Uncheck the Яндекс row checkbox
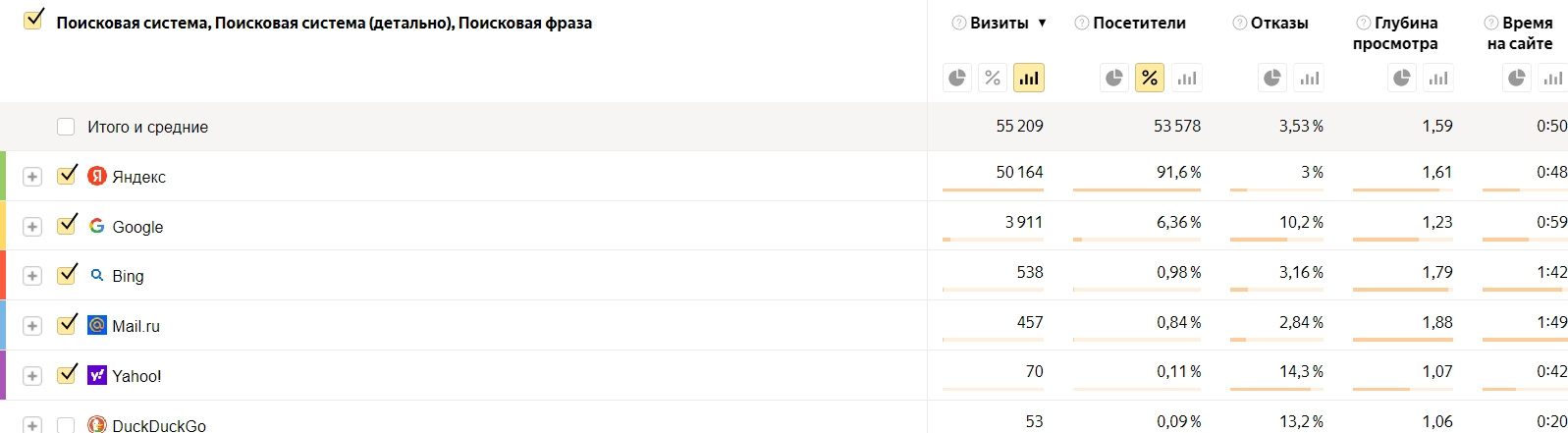 coord(67,176)
